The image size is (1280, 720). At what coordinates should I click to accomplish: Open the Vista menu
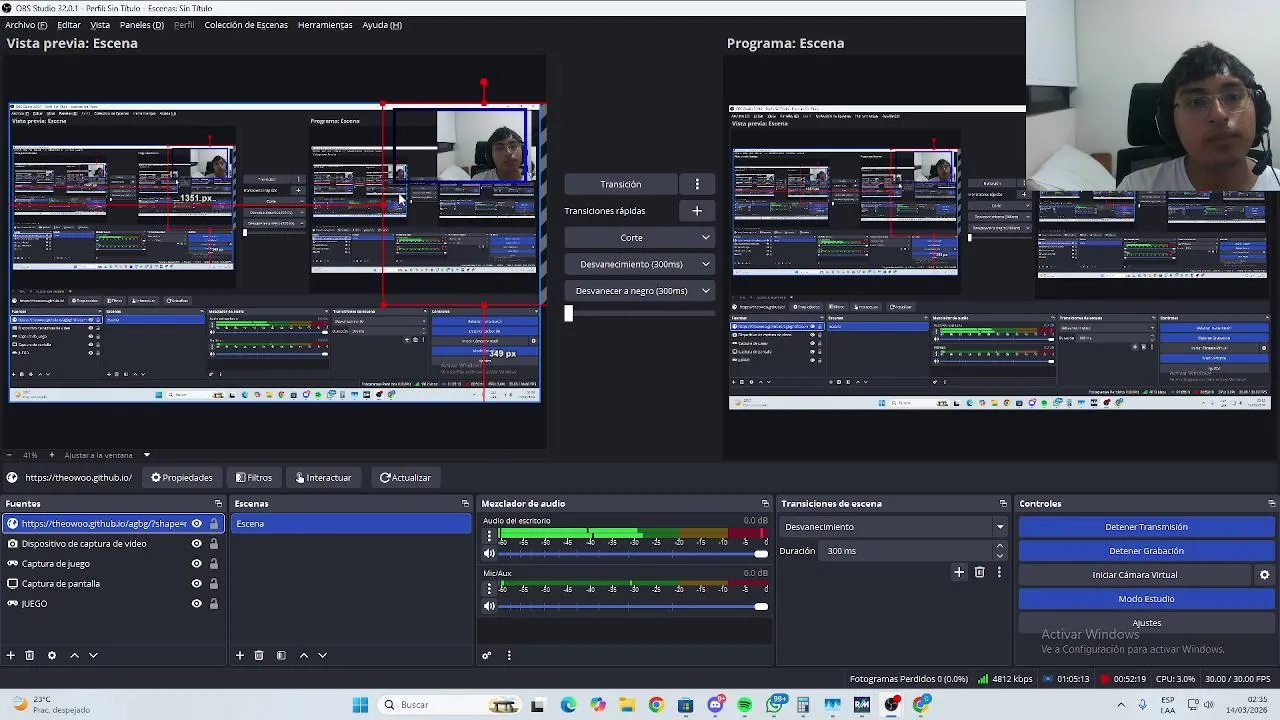click(100, 25)
